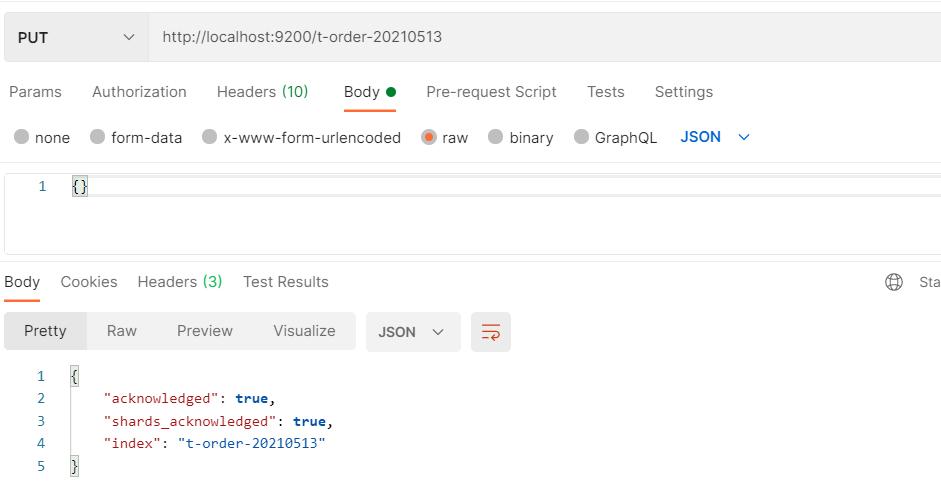The image size is (941, 494).
Task: Click the globe network icon
Action: [894, 282]
